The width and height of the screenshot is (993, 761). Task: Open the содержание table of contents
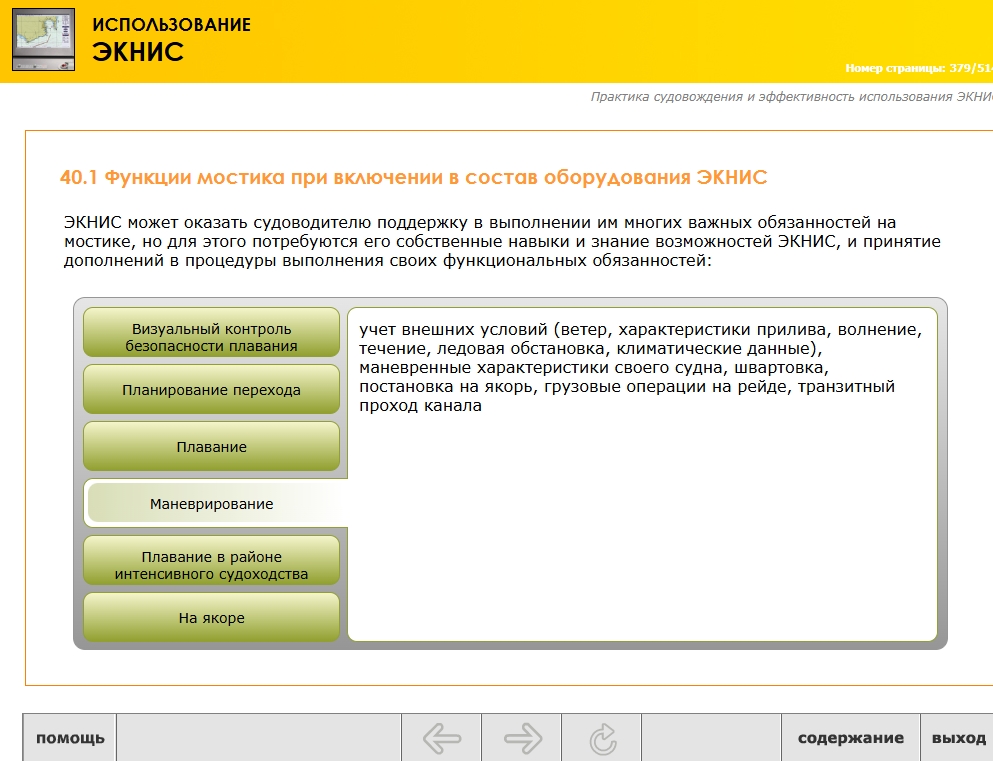[x=851, y=738]
